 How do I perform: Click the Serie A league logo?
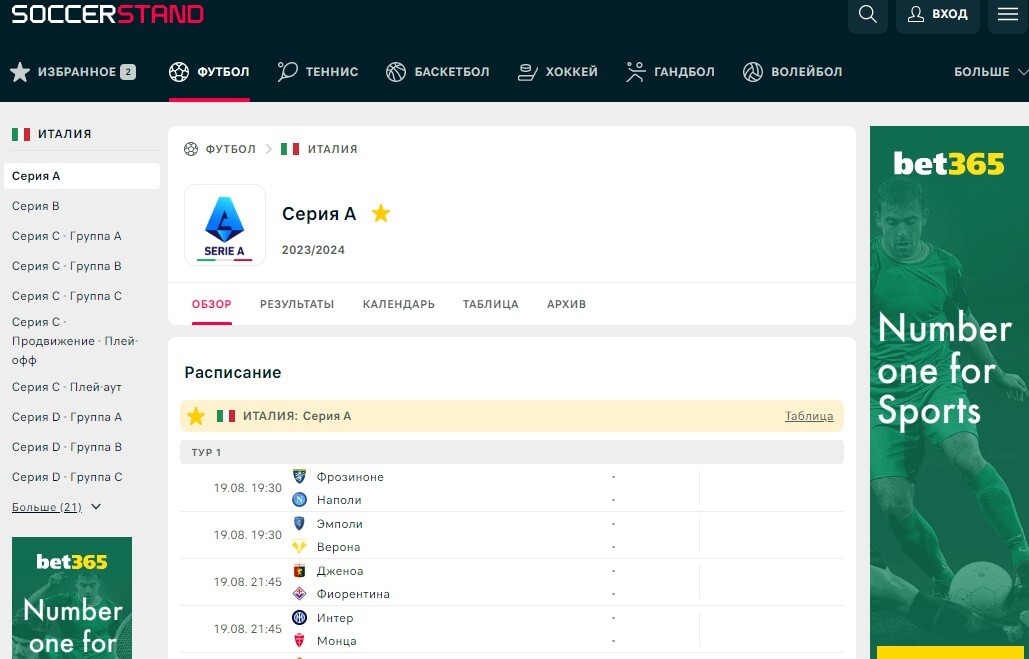pos(224,224)
